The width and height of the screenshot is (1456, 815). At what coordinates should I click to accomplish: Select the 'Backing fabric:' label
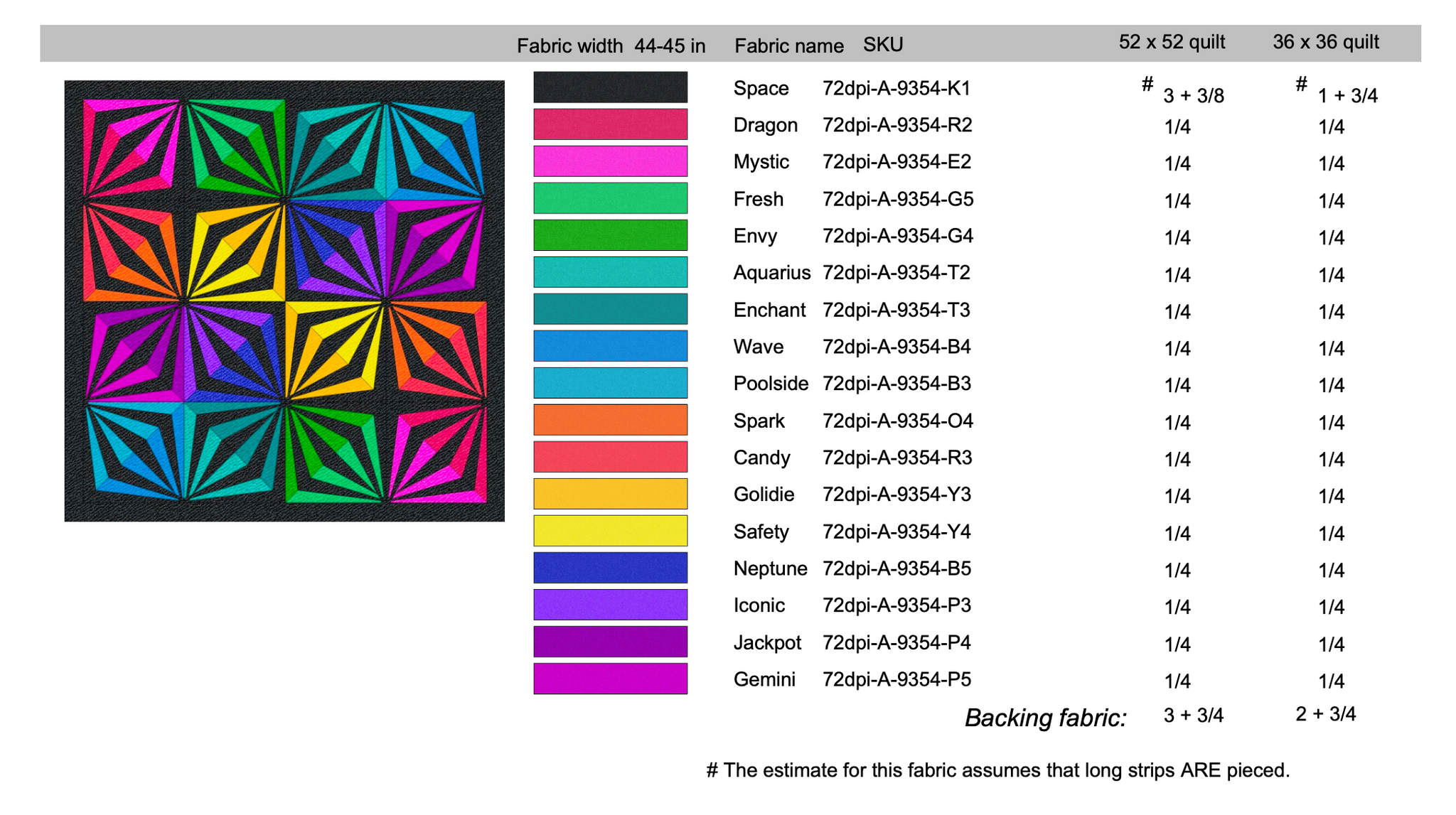click(1045, 718)
